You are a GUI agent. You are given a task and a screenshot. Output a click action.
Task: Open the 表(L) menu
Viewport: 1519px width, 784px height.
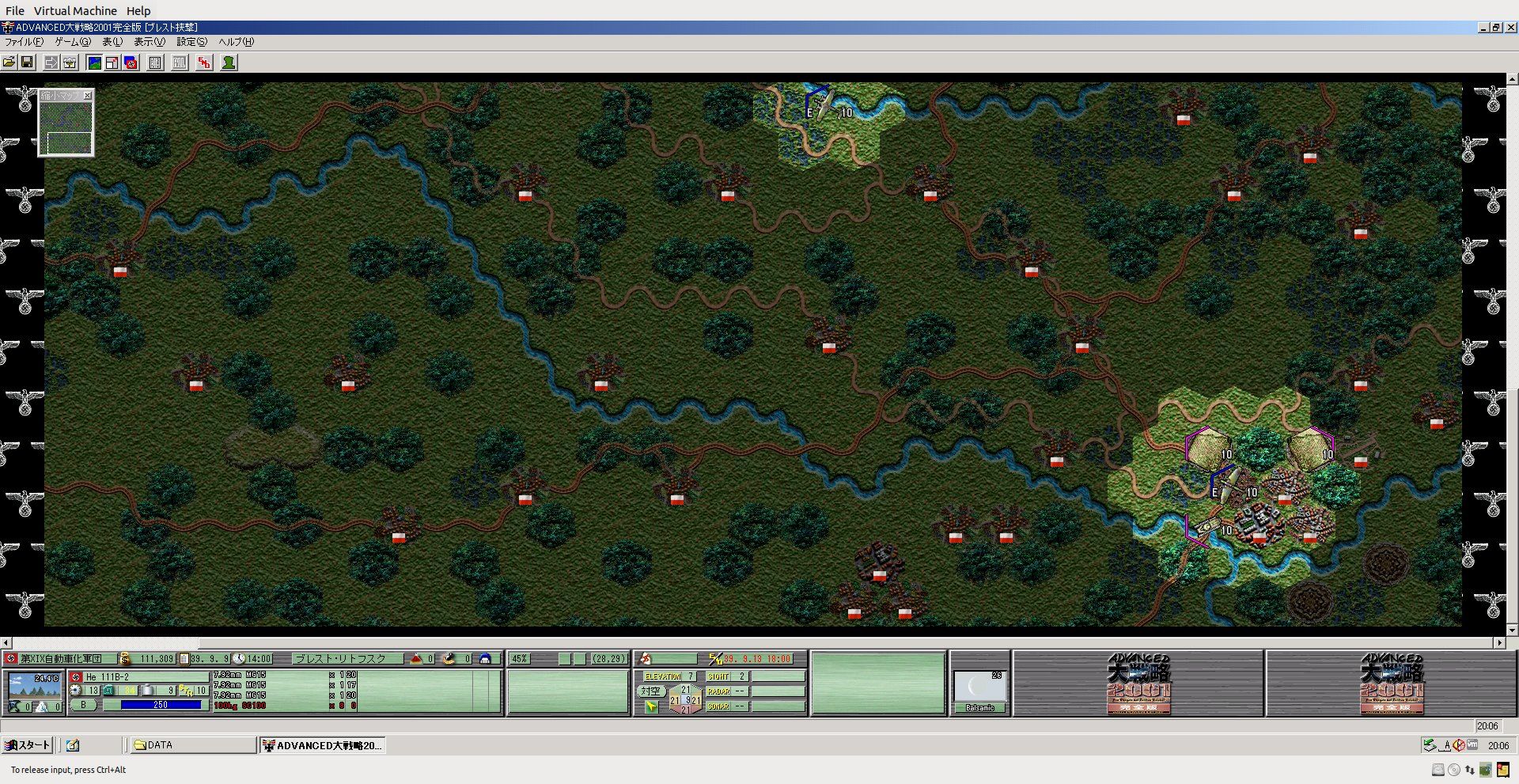coord(112,42)
